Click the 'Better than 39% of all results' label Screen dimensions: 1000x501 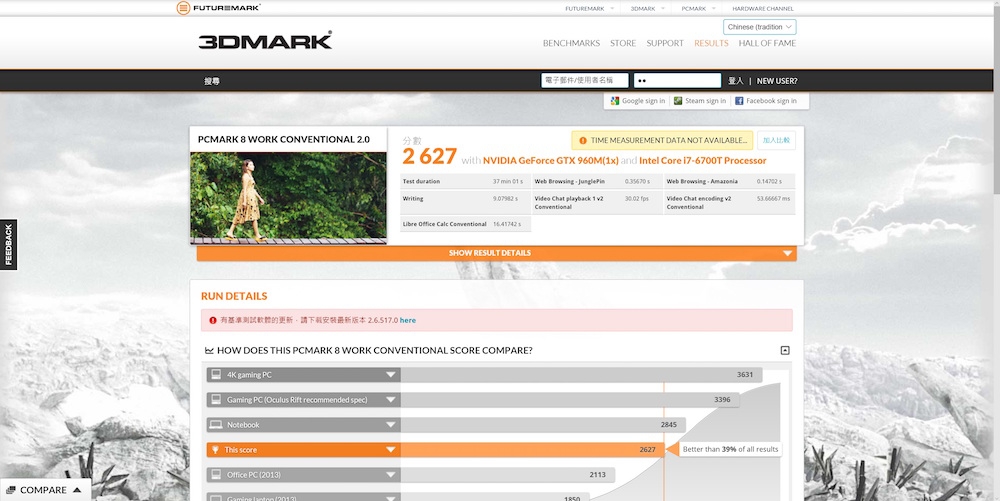click(730, 449)
